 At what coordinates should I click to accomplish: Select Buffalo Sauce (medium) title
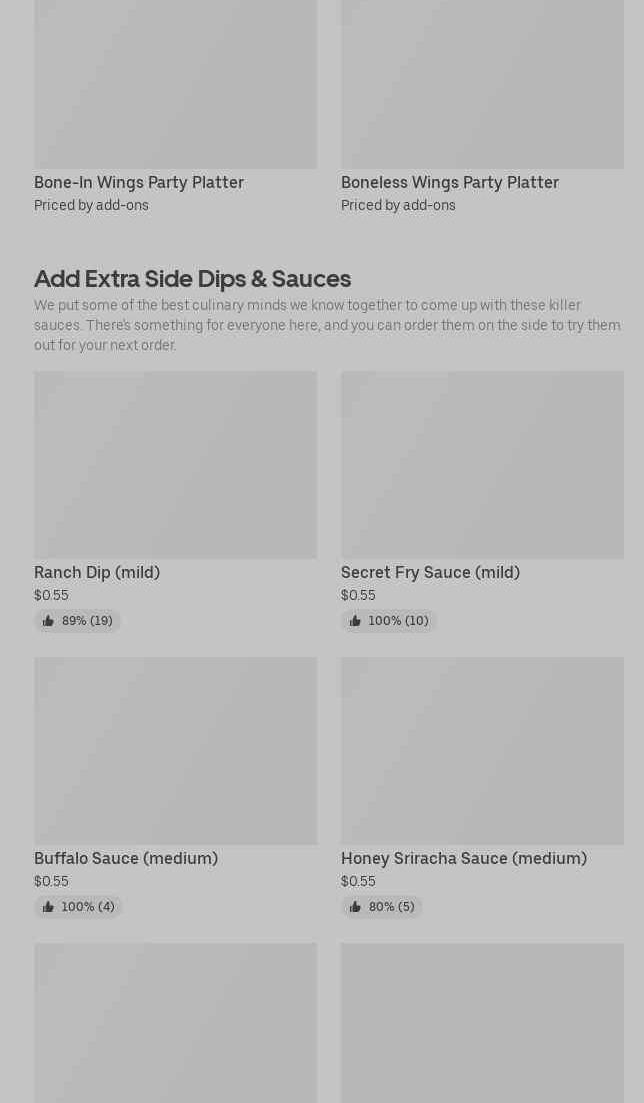click(x=126, y=859)
